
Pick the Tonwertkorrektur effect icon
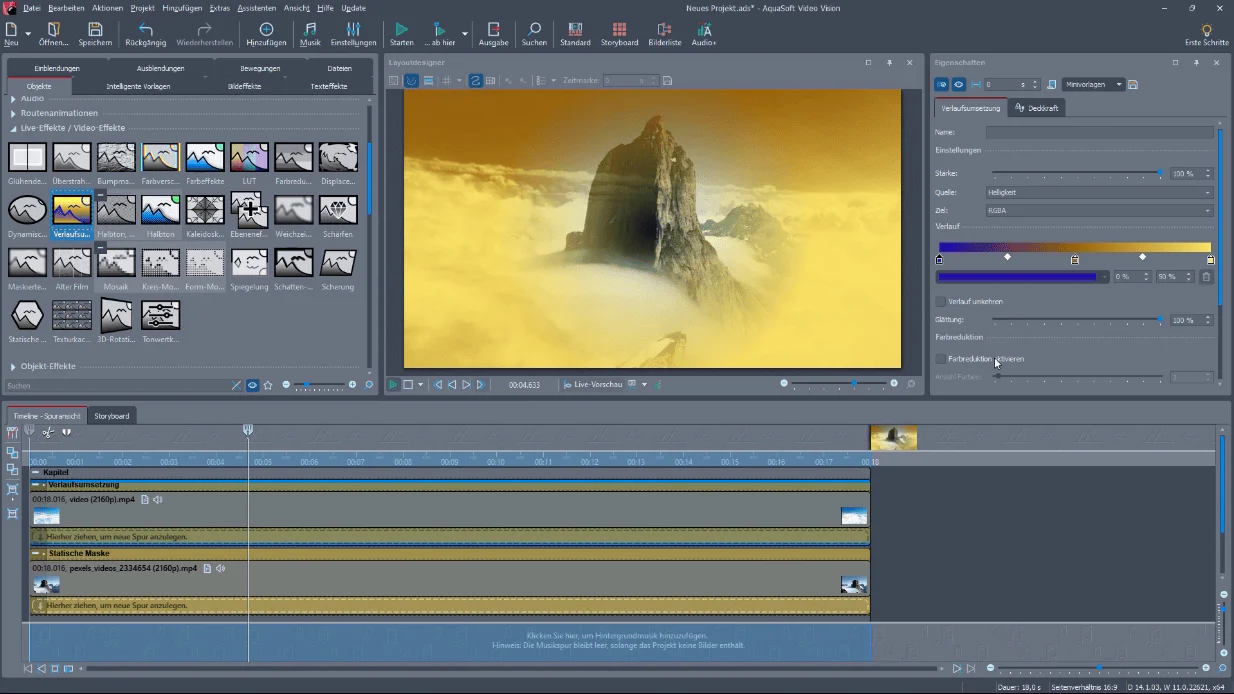pyautogui.click(x=160, y=315)
